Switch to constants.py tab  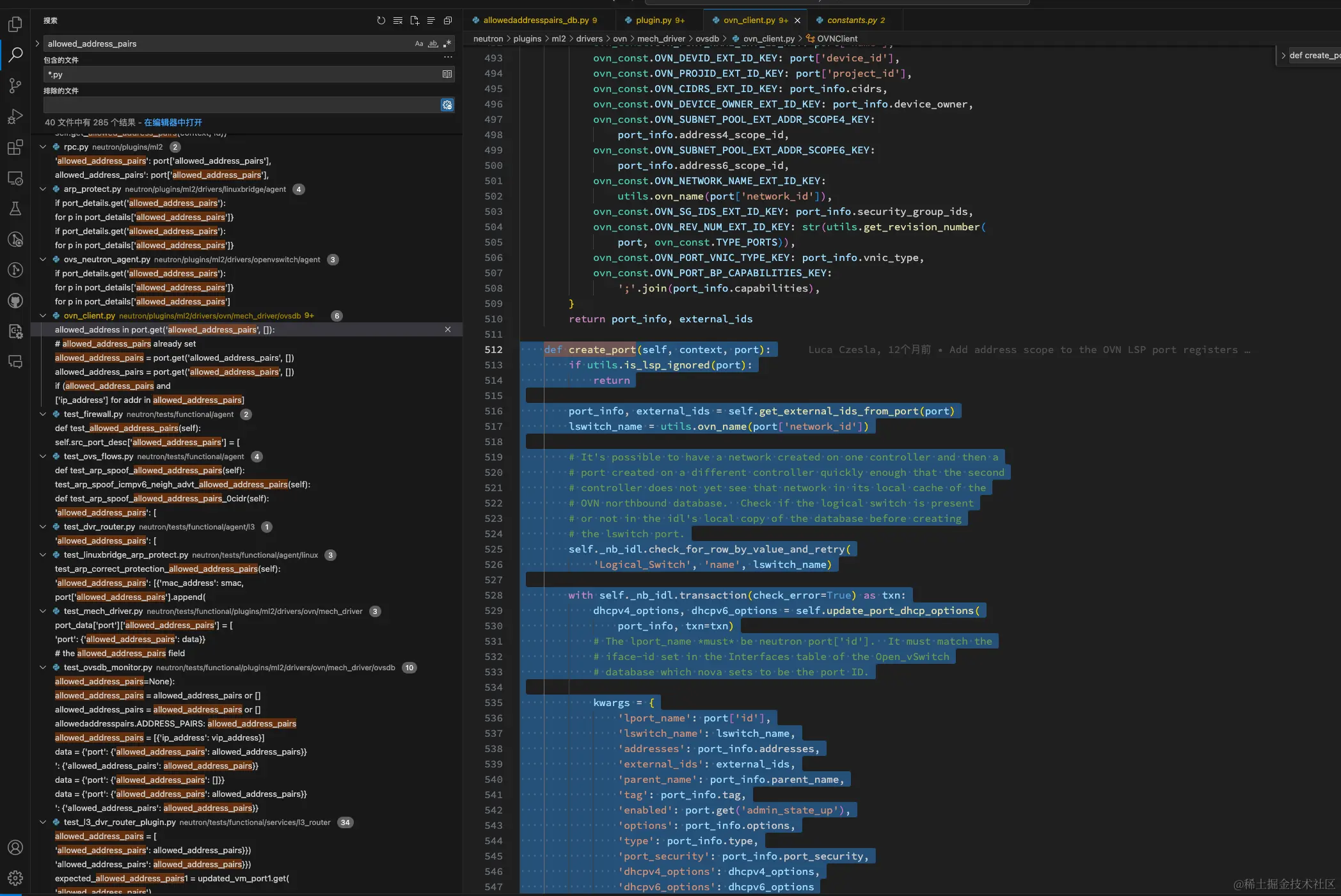coord(855,20)
